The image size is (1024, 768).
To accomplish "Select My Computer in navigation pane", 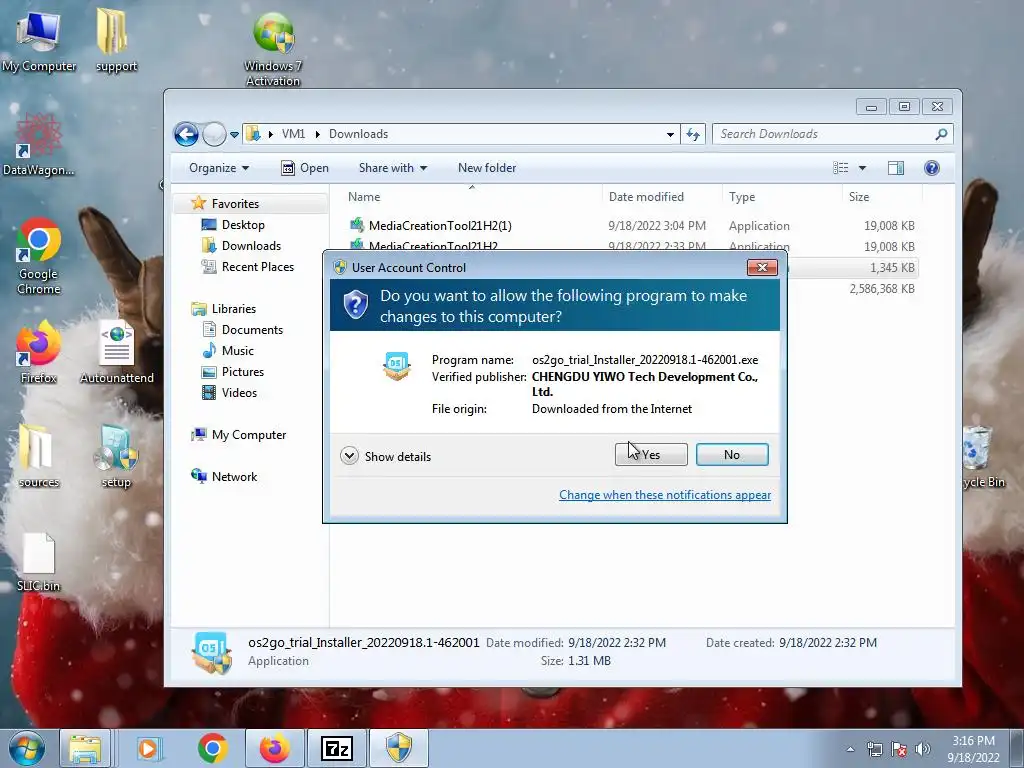I will 249,435.
